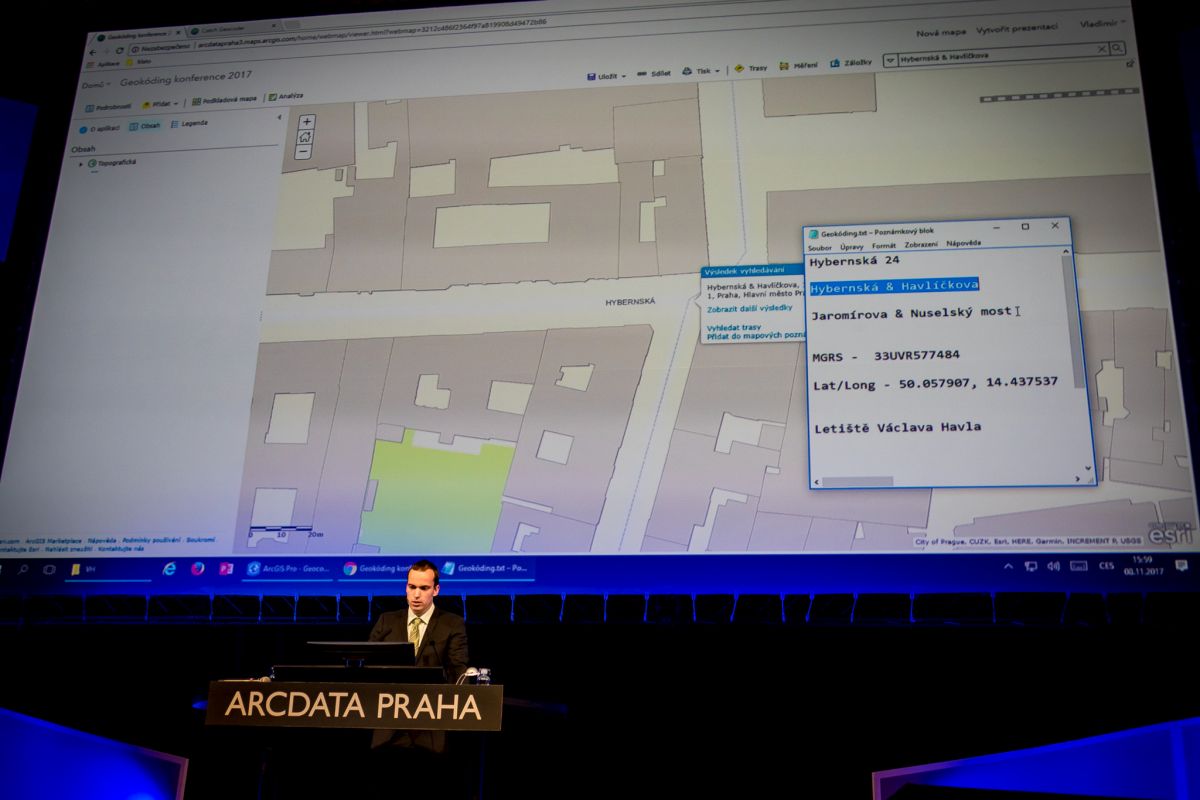Open Edge from the Windows taskbar
1200x800 pixels.
(169, 569)
